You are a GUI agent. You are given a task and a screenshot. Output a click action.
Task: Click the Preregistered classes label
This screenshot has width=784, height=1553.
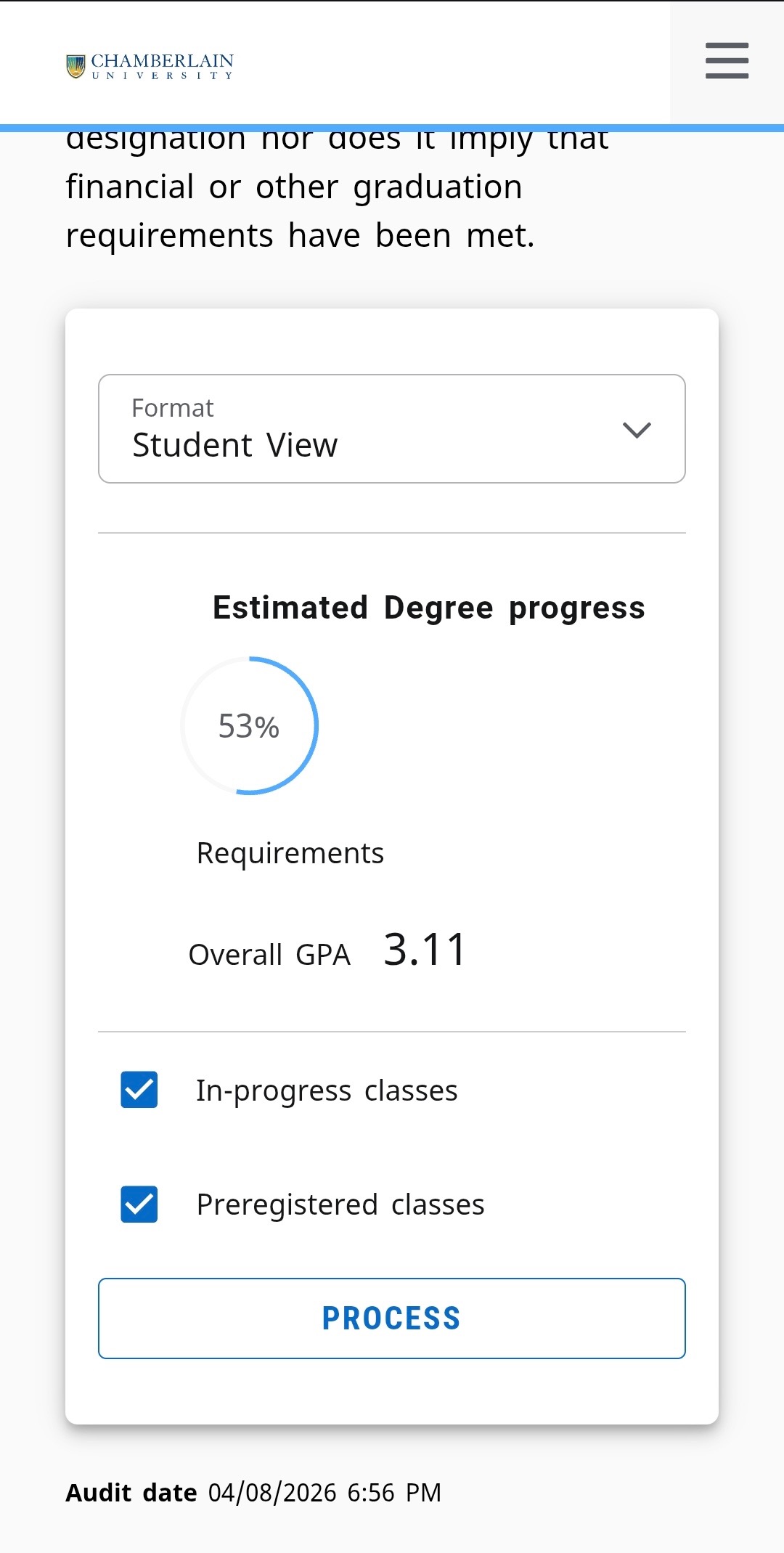(x=340, y=1205)
